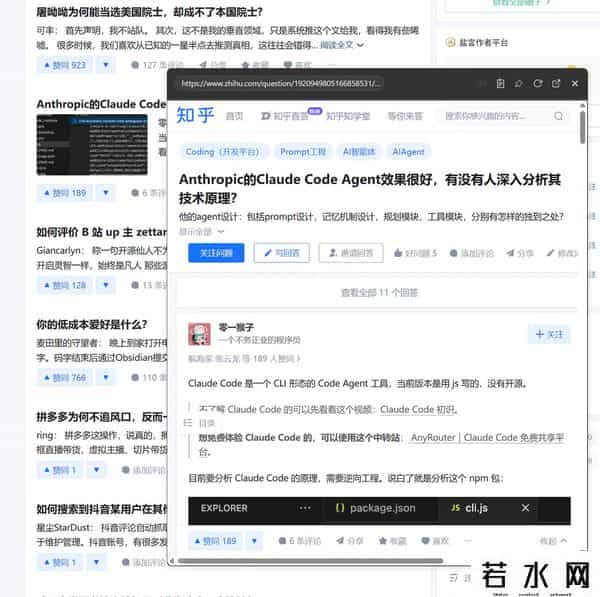
Task: Select the AIAgent topic tag
Action: 408,152
